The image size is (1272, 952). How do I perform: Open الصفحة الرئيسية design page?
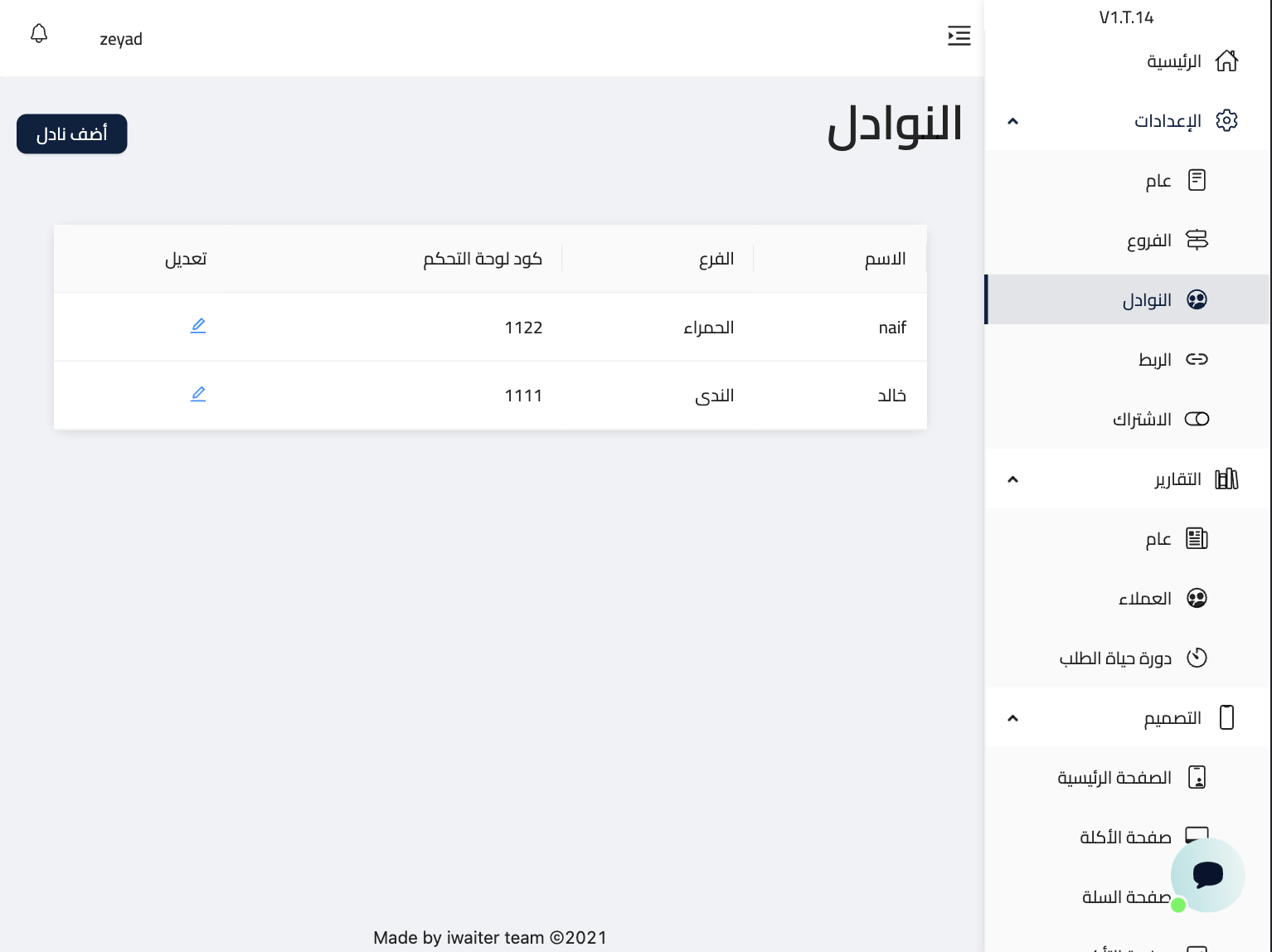click(1114, 778)
